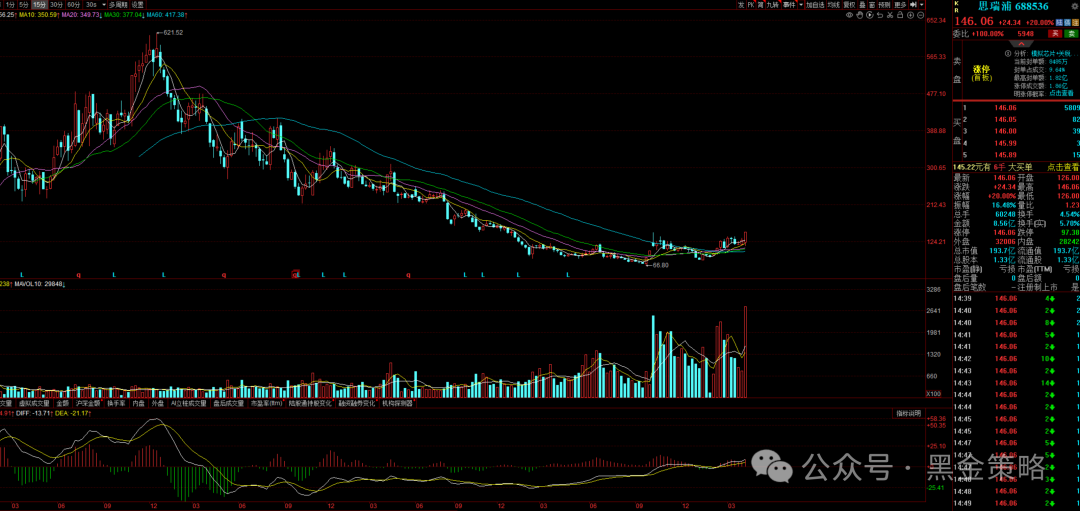
Task: Click the 注 badge icon
Action: 1073,22
